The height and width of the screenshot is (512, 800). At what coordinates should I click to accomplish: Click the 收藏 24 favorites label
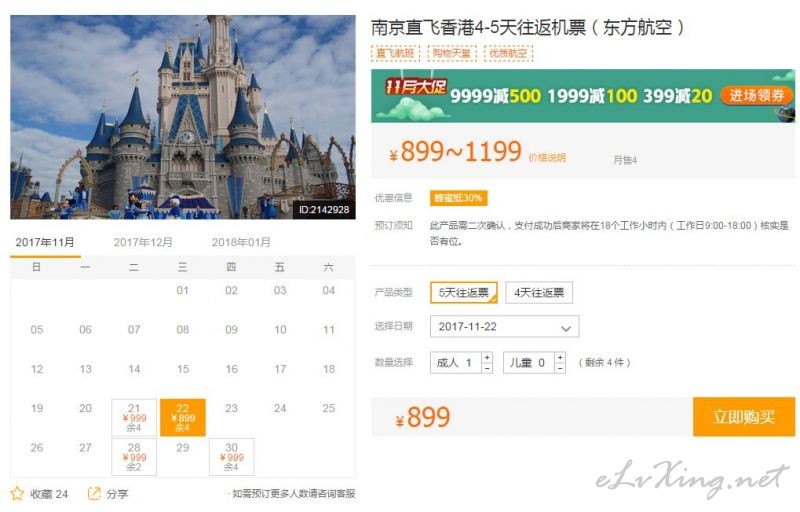click(49, 494)
